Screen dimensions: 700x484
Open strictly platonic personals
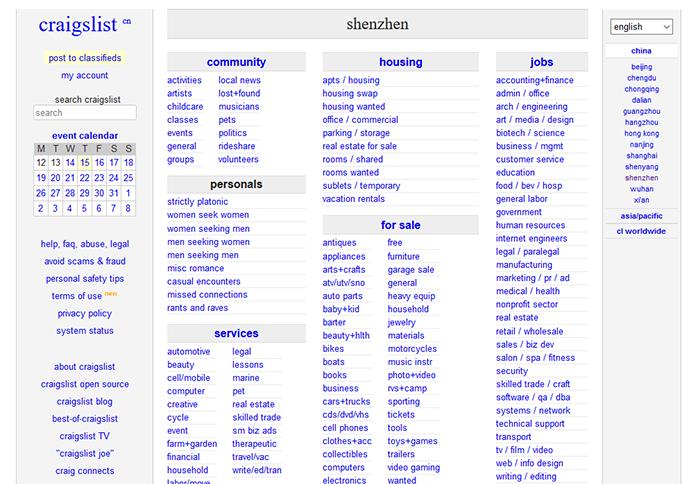(197, 202)
